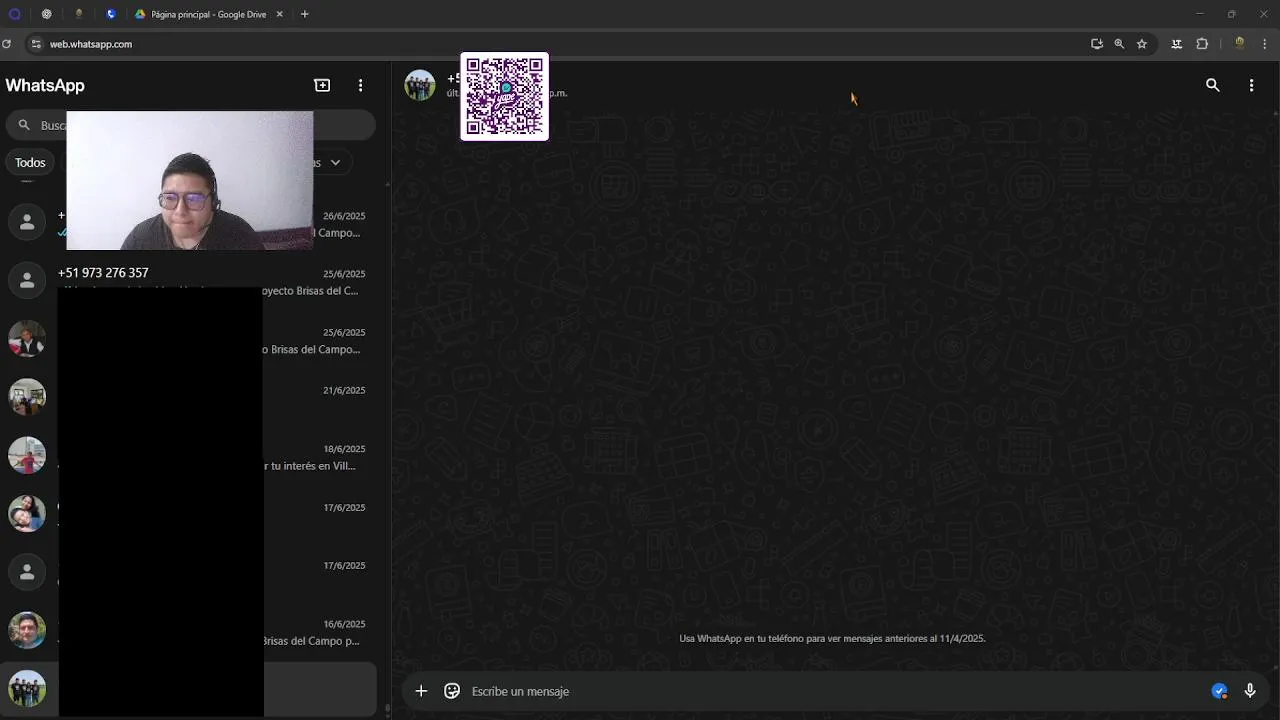Switch to Página principal - Google Drive tab
Screen dimensions: 1280x720
[x=209, y=14]
